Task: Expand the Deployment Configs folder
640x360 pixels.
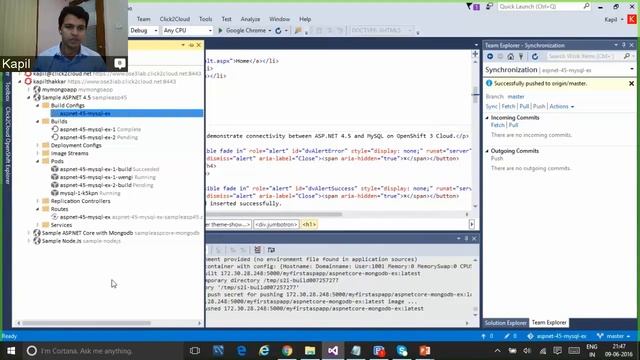Action: [38, 145]
